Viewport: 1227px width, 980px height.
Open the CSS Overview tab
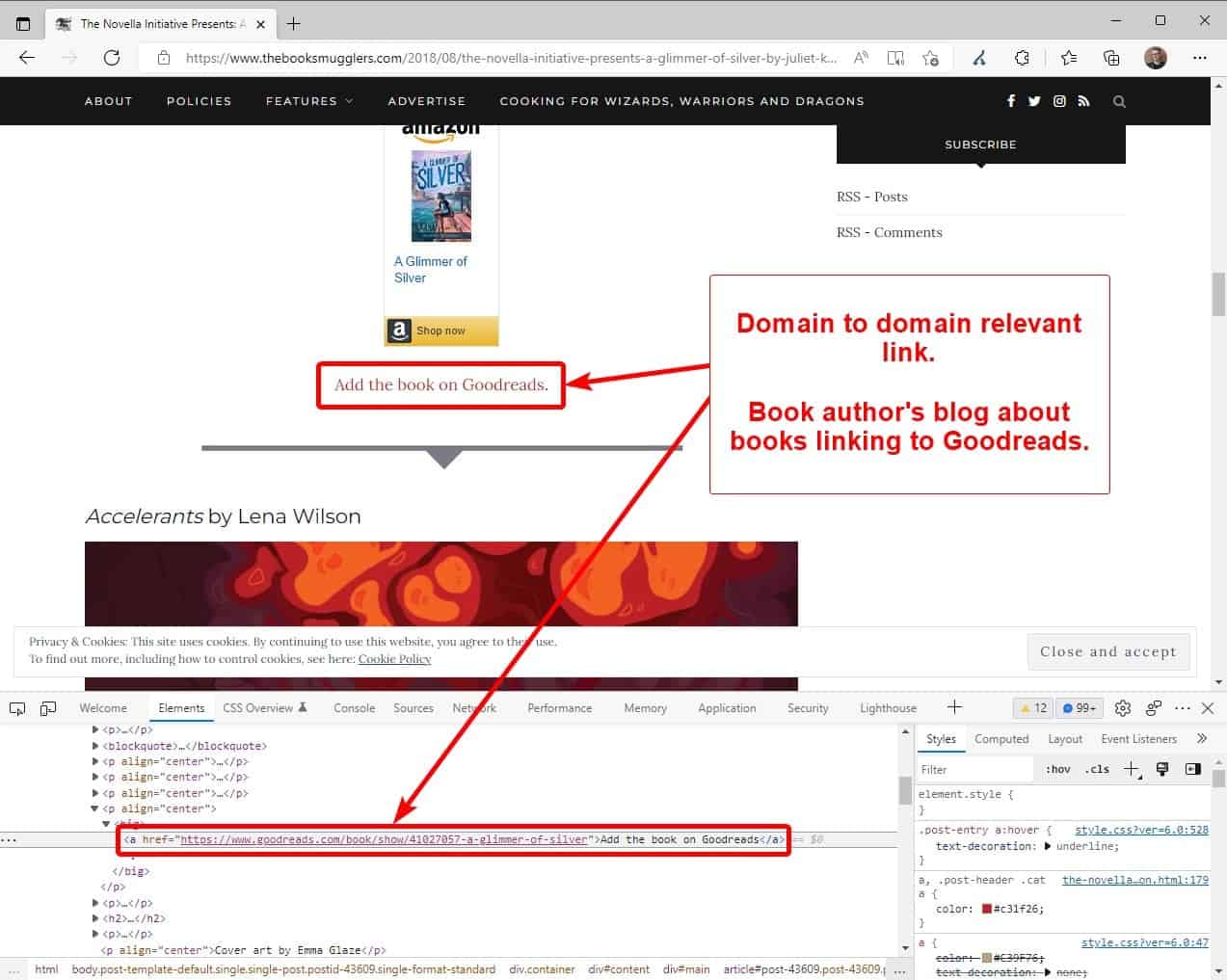pos(265,708)
